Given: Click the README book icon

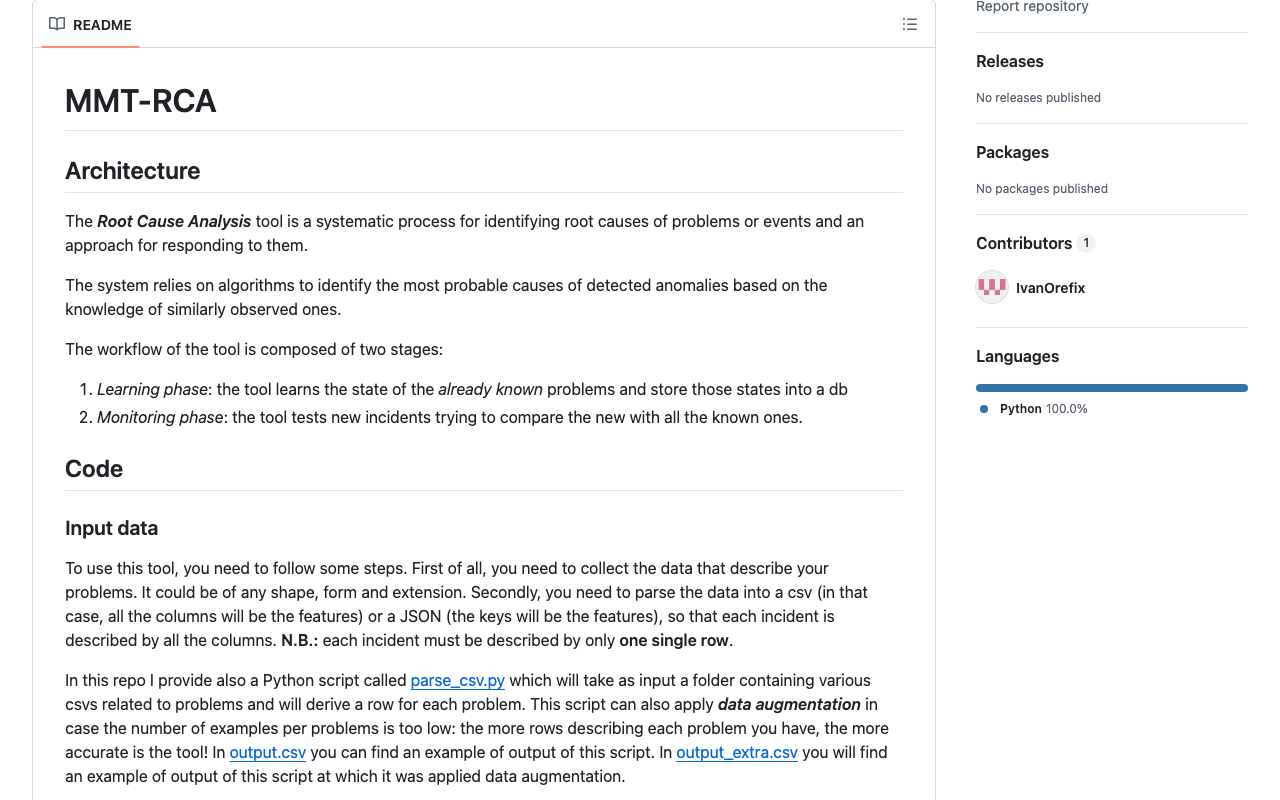Looking at the screenshot, I should [x=57, y=24].
